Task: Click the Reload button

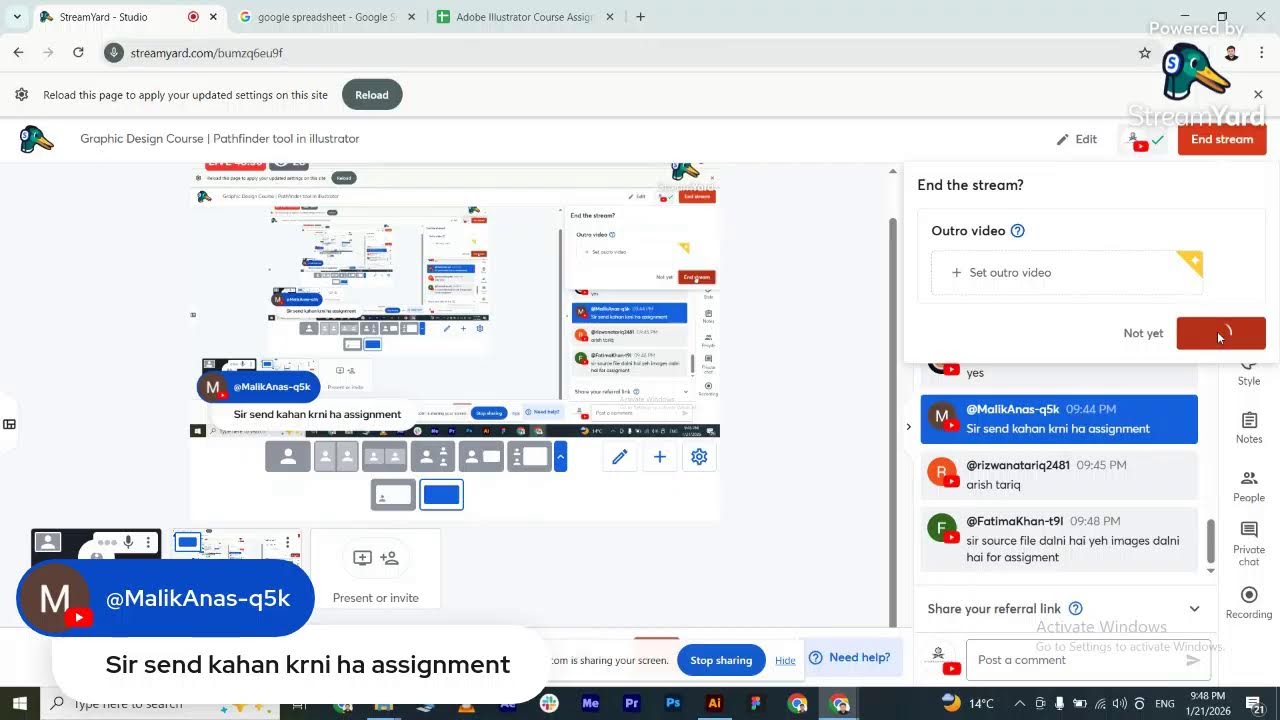Action: pyautogui.click(x=371, y=95)
